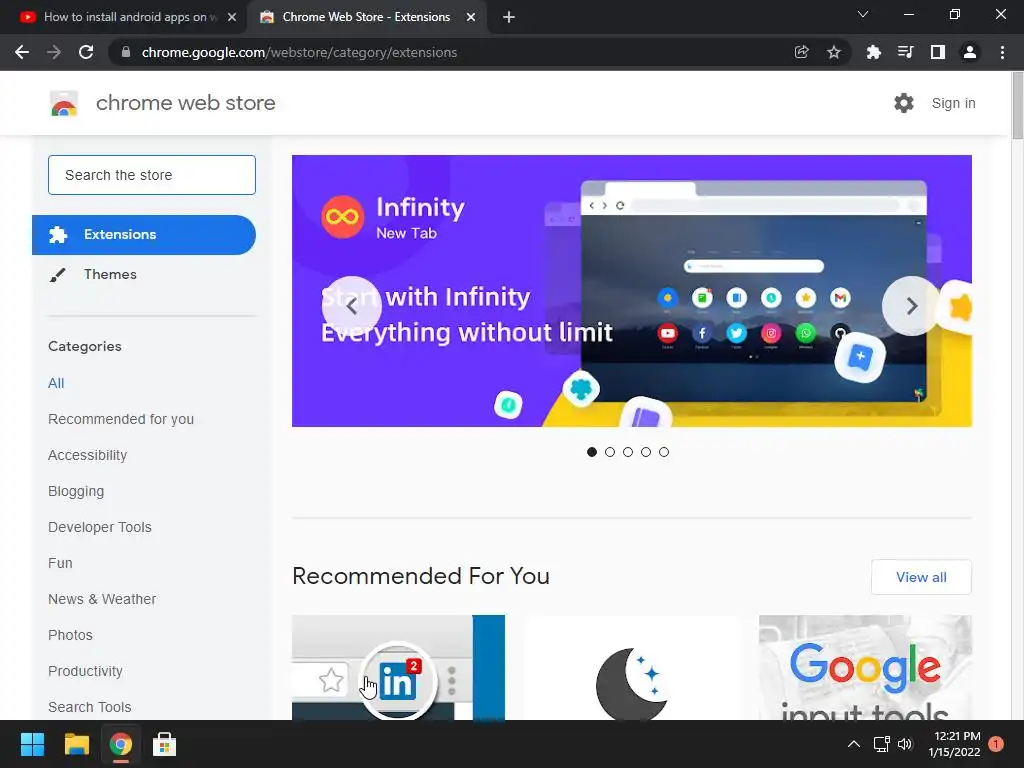Image resolution: width=1024 pixels, height=768 pixels.
Task: Open the media controls toolbar icon
Action: tap(905, 52)
